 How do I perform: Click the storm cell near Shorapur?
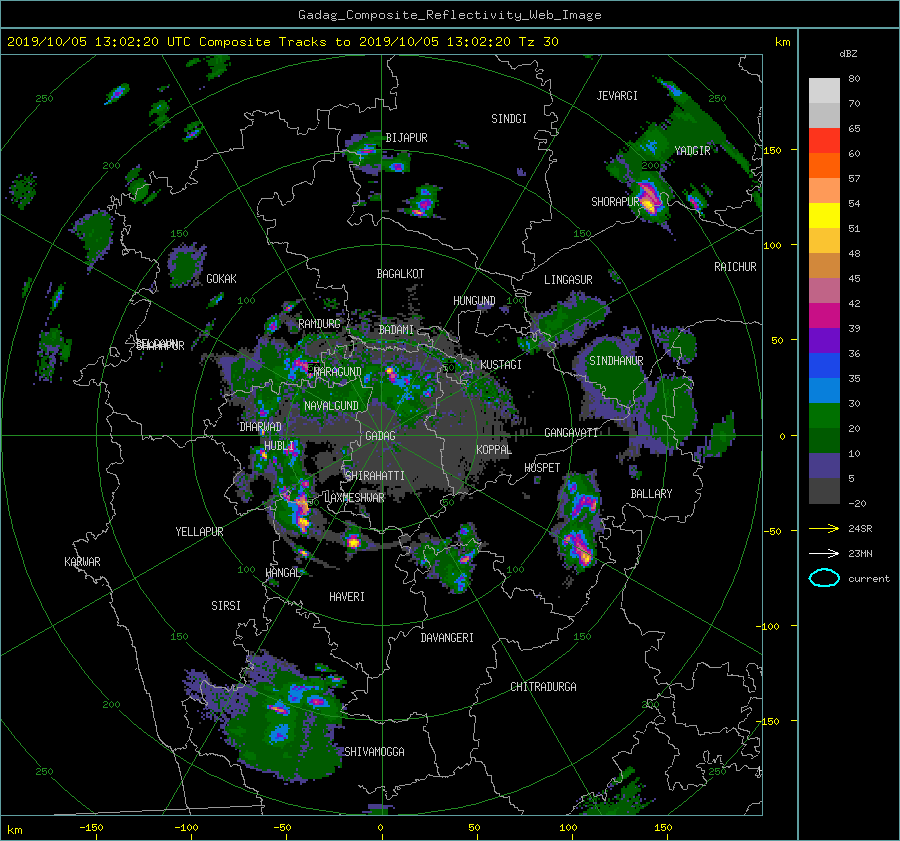click(x=649, y=198)
